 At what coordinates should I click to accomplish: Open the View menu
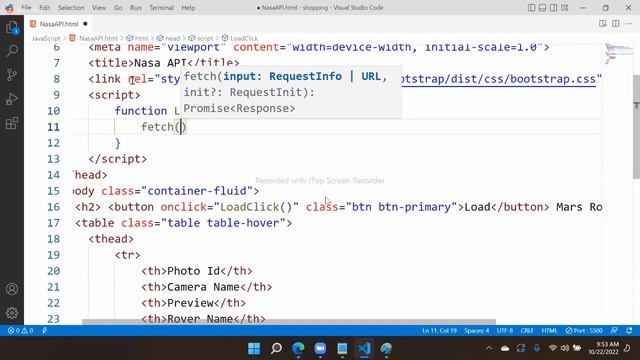pos(99,8)
